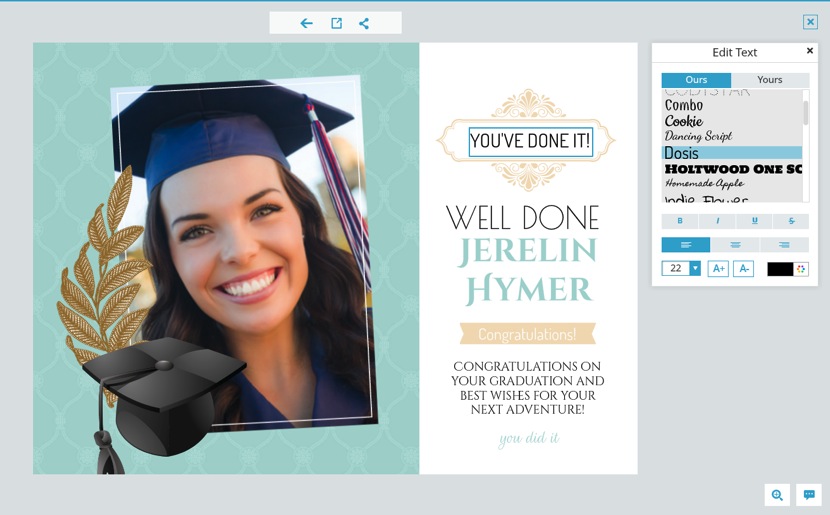The image size is (830, 515).
Task: Select the Indie Flower font
Action: tap(706, 198)
